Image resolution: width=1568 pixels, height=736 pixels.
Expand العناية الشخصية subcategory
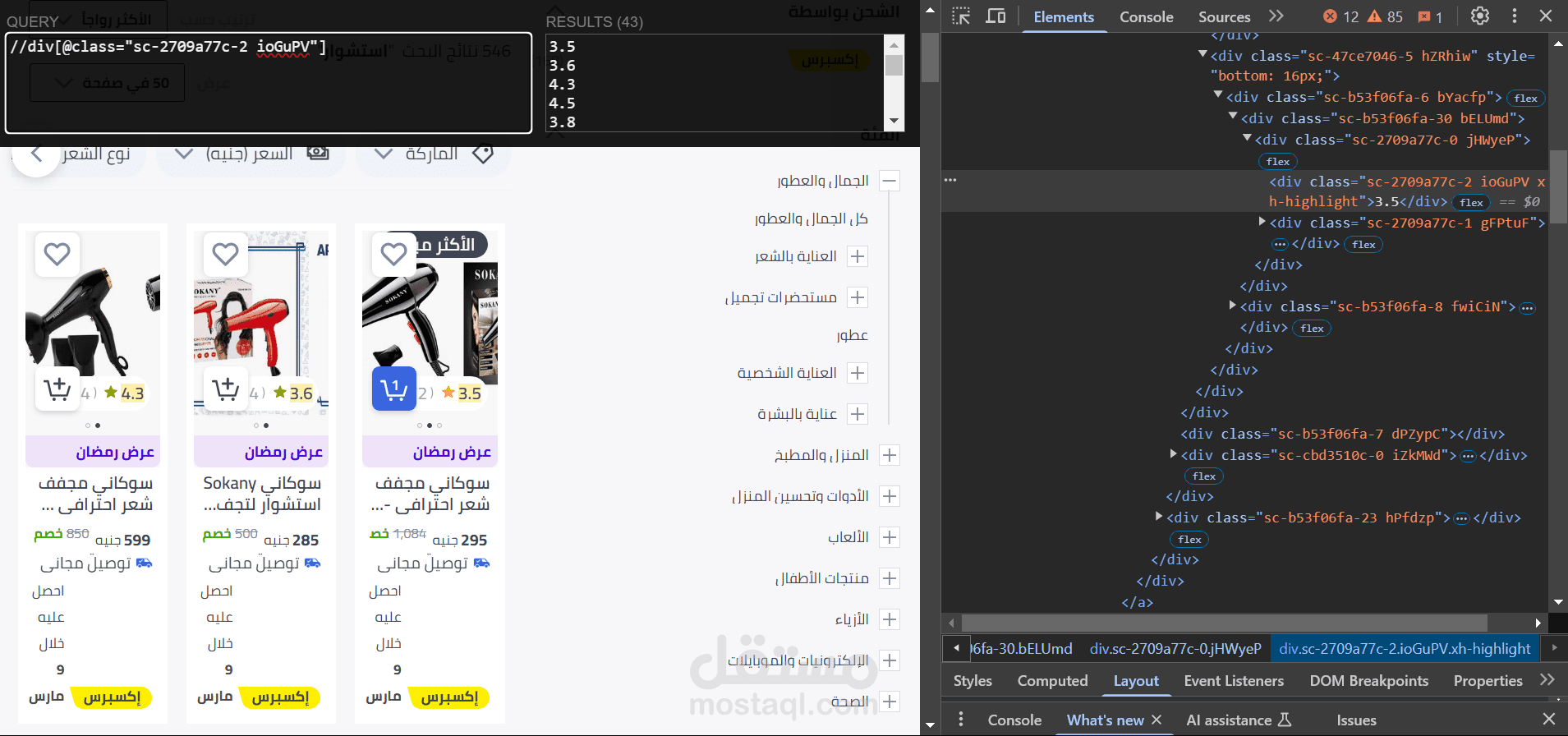858,373
